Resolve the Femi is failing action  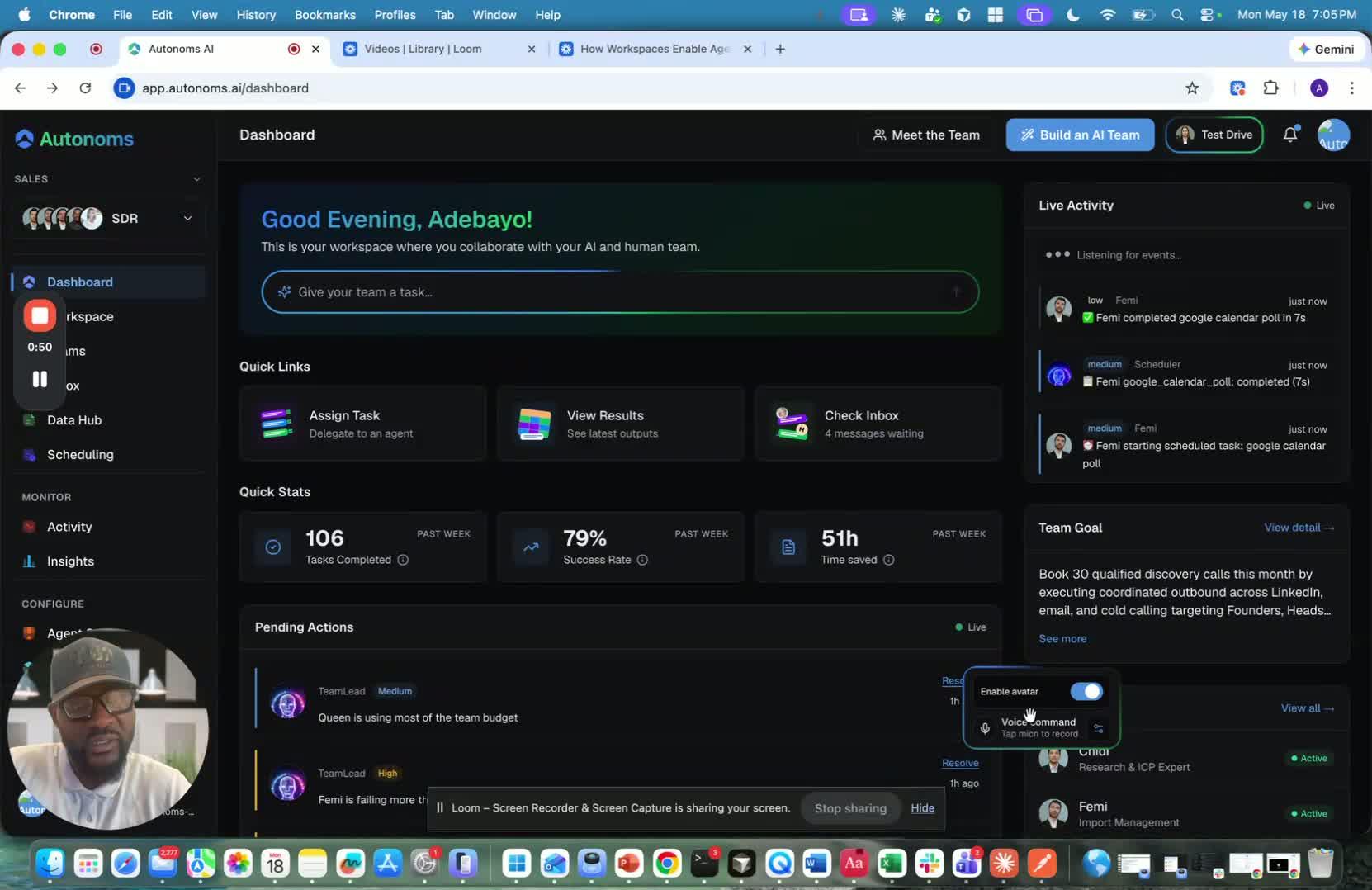(960, 763)
